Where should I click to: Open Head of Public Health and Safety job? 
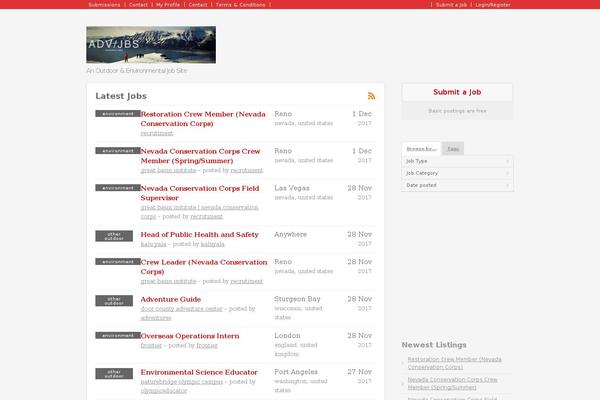click(x=199, y=234)
